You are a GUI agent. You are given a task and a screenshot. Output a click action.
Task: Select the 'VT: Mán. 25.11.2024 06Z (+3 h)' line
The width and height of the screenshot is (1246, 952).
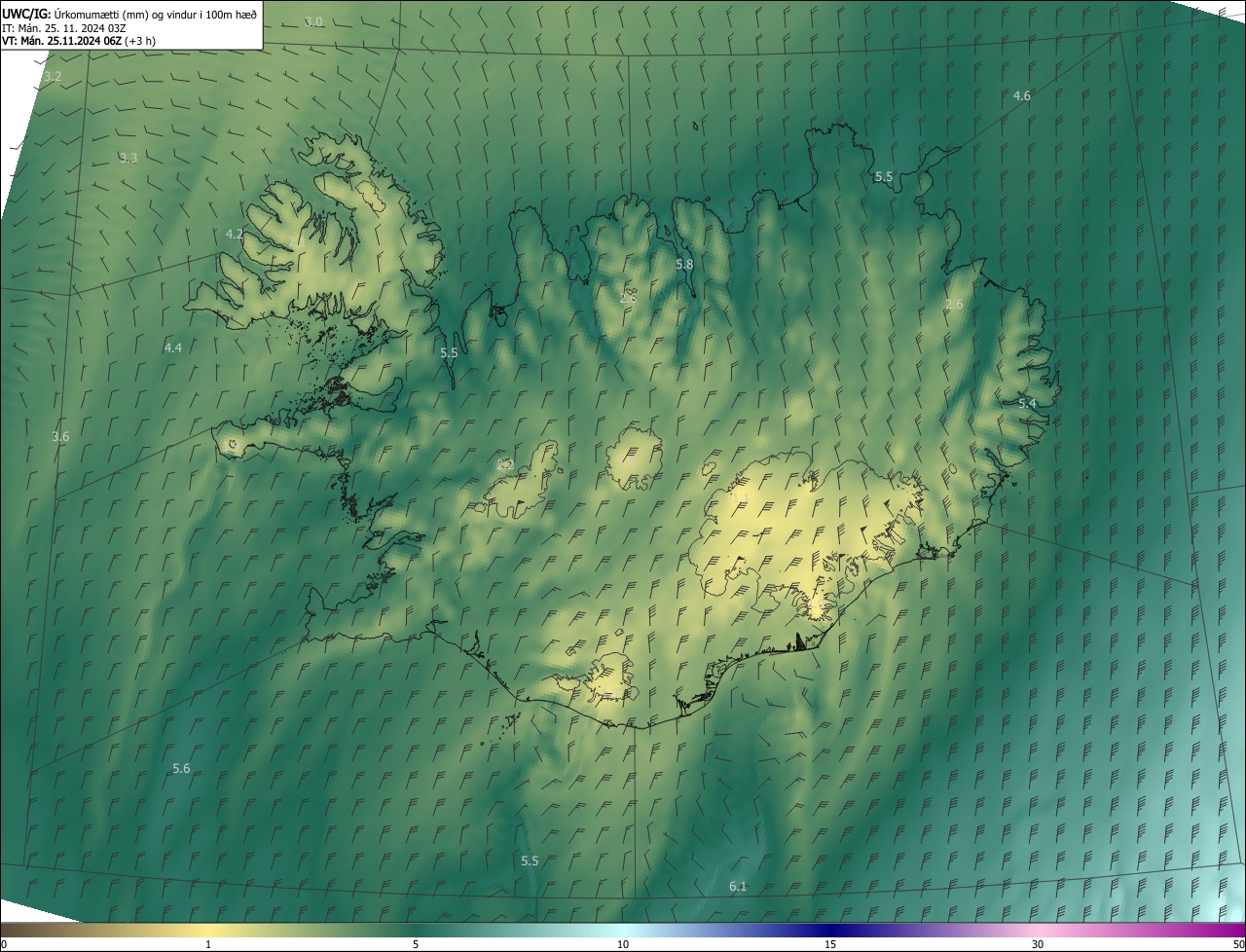pos(79,41)
